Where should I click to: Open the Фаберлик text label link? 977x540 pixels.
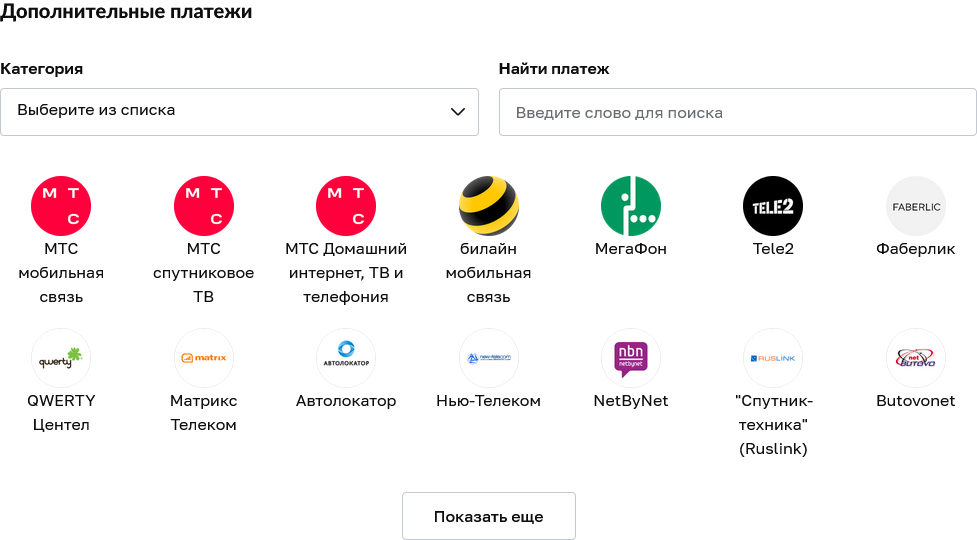click(x=915, y=249)
